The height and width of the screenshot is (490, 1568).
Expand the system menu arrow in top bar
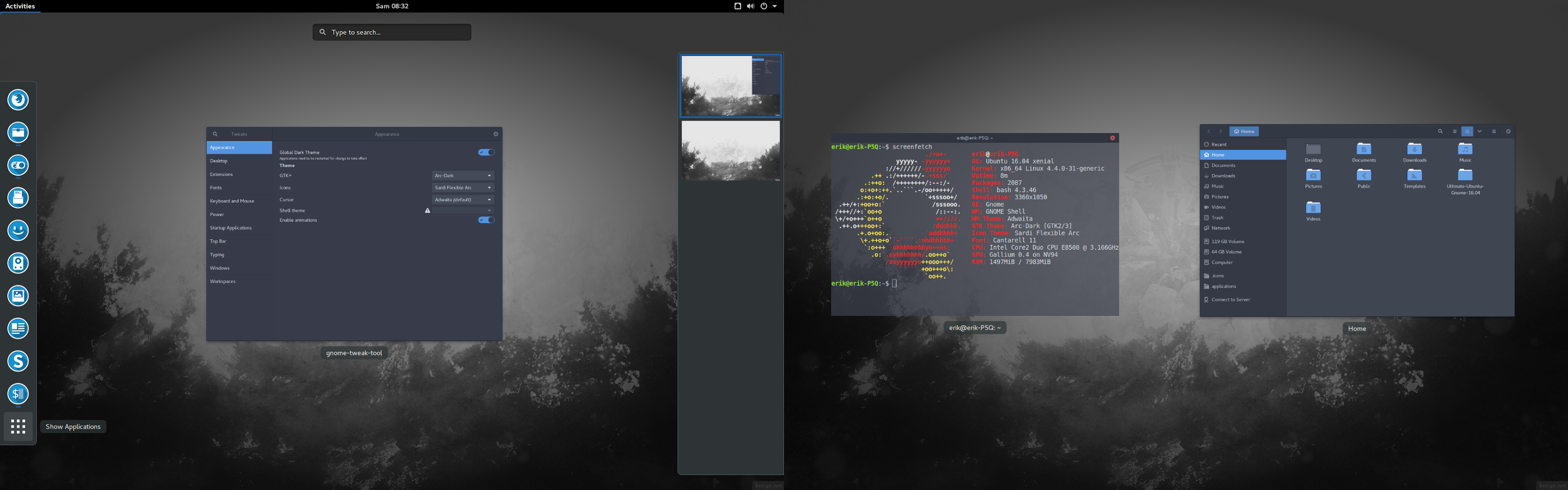tap(775, 6)
